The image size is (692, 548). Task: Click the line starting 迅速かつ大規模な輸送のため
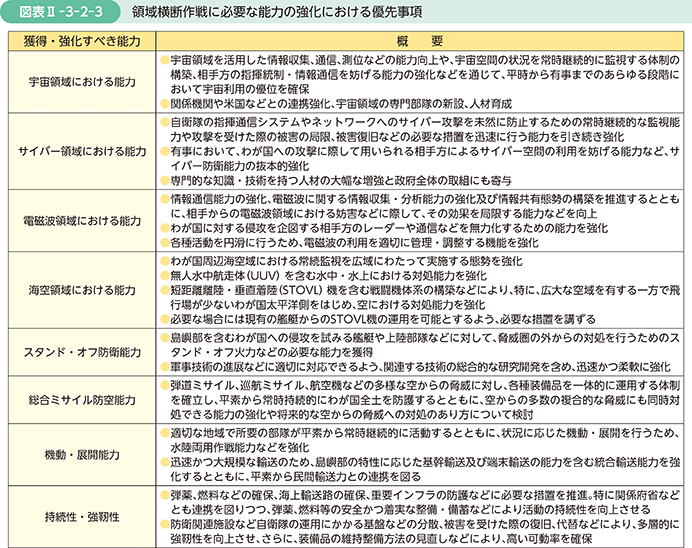(x=425, y=462)
